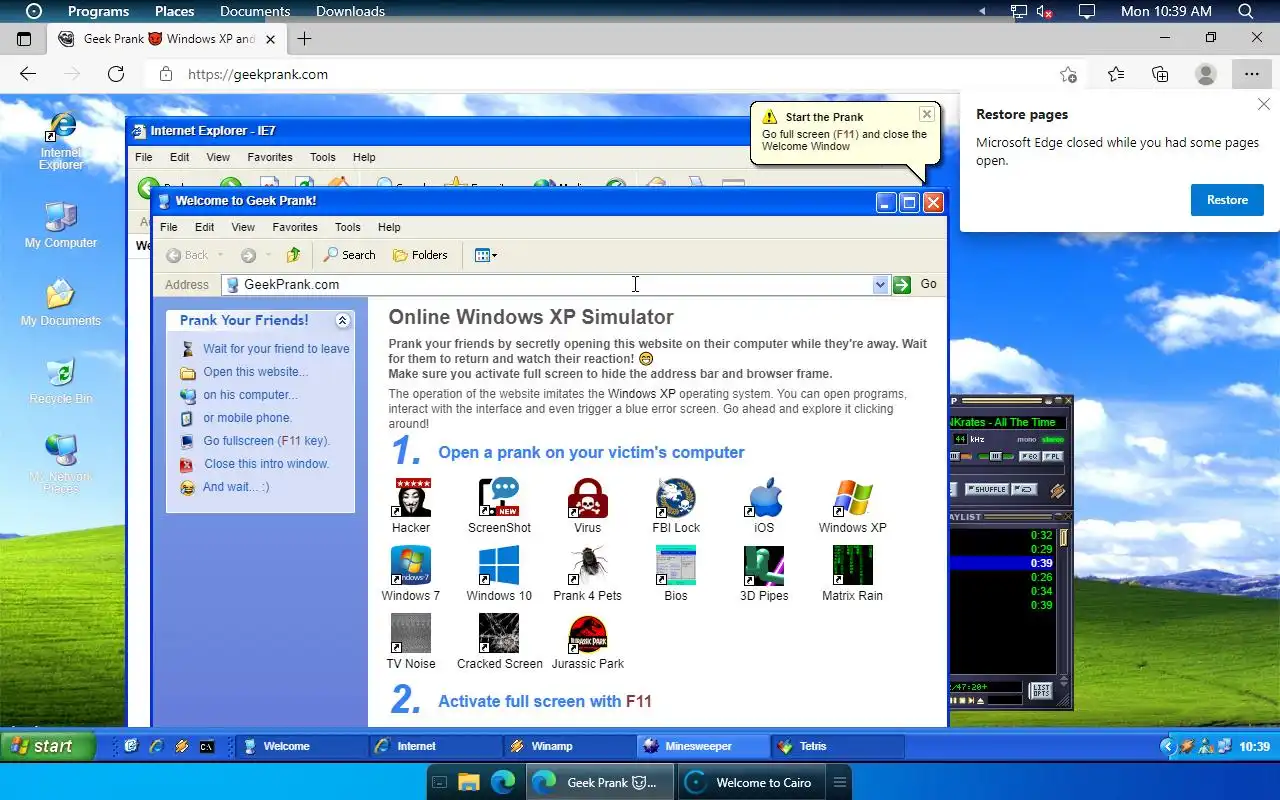Click command prompt quick launch icon
The image size is (1280, 800).
[x=207, y=746]
